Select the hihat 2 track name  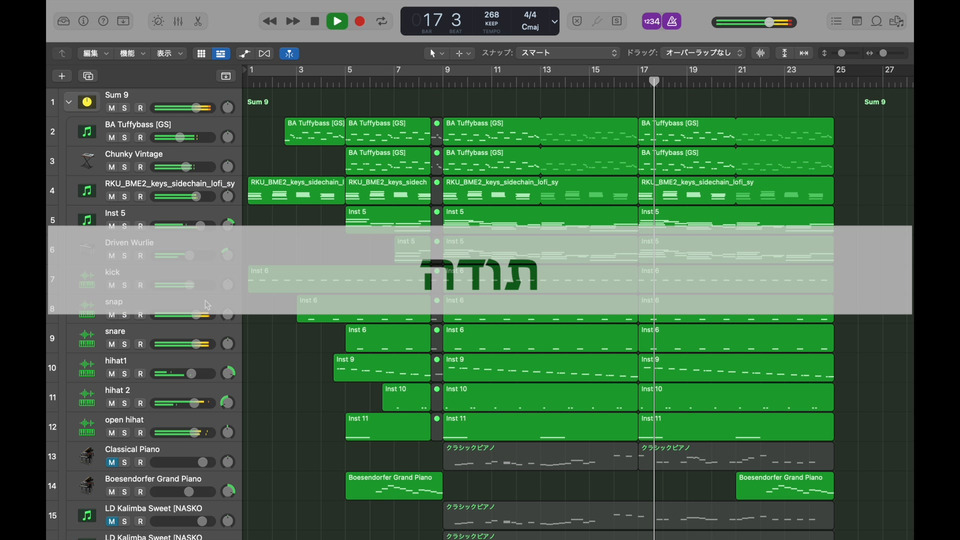117,390
